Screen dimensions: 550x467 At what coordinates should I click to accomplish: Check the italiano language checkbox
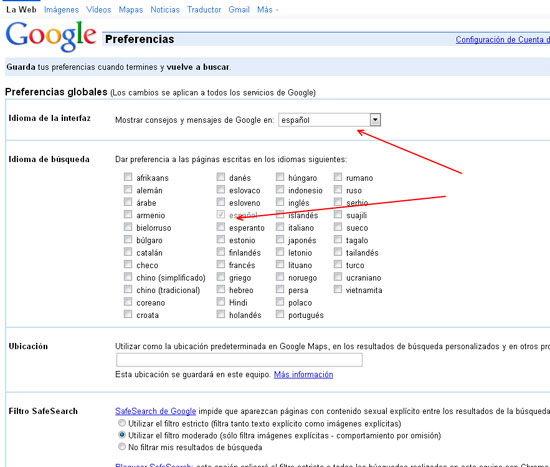pos(280,227)
